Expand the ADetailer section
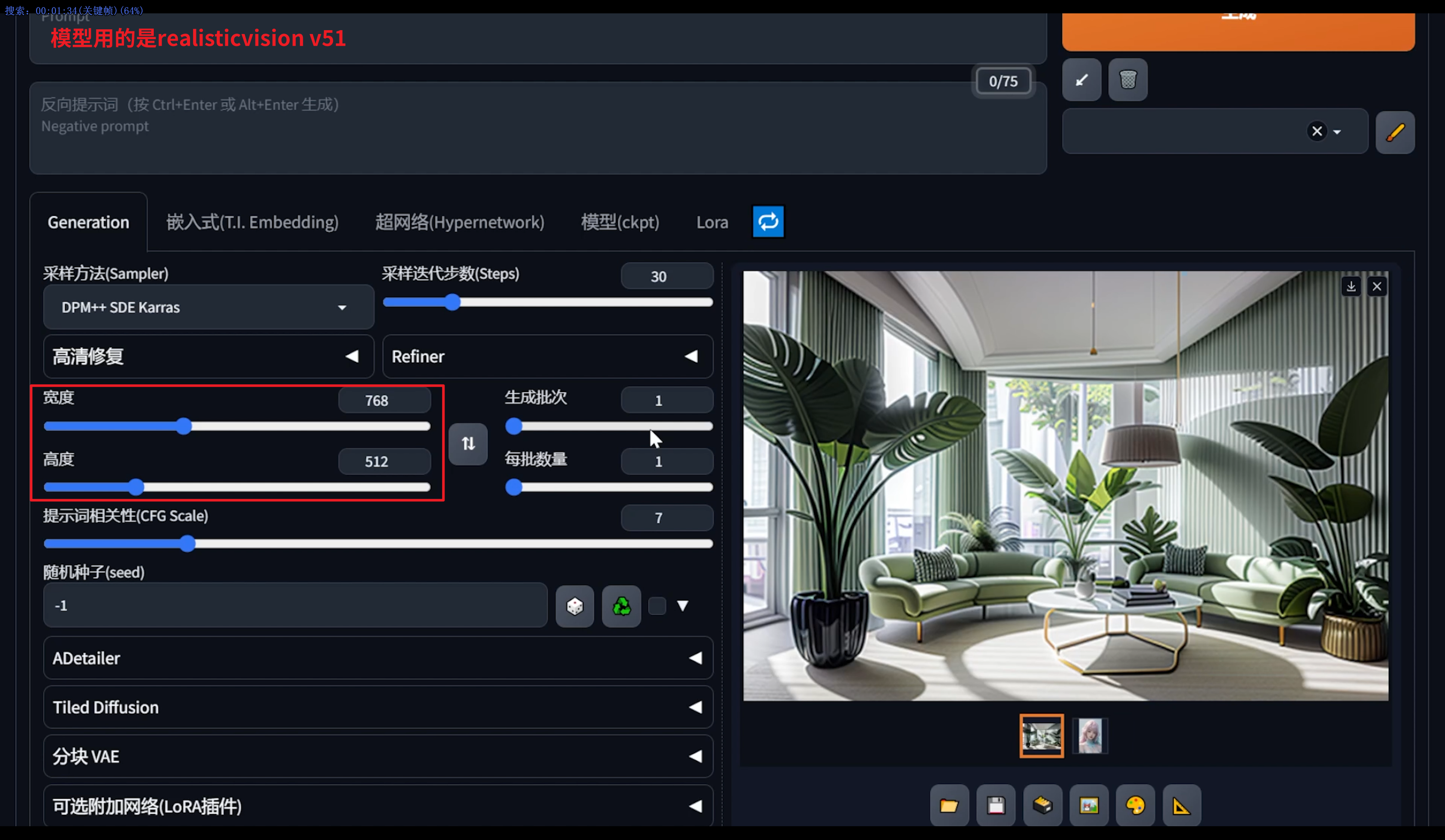The image size is (1445, 840). pos(378,658)
